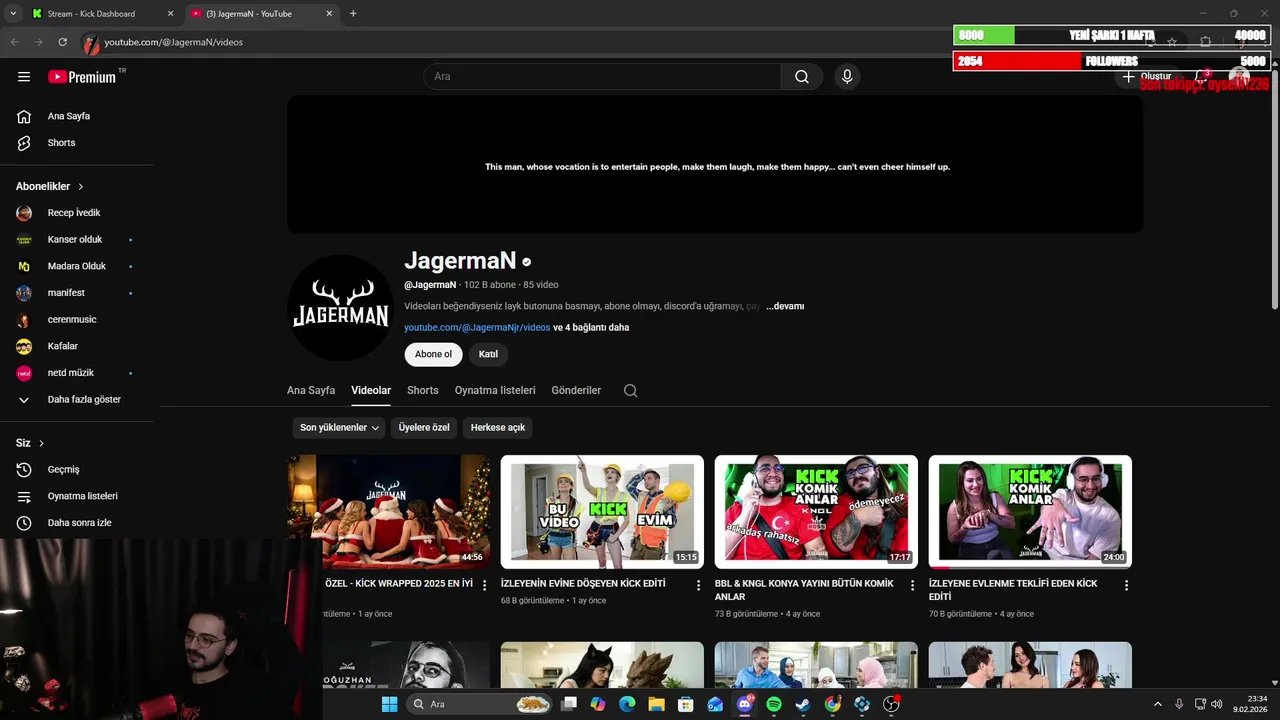Open youtube.com/@JagermaNjr/videos channel link
The width and height of the screenshot is (1280, 720).
click(x=477, y=328)
